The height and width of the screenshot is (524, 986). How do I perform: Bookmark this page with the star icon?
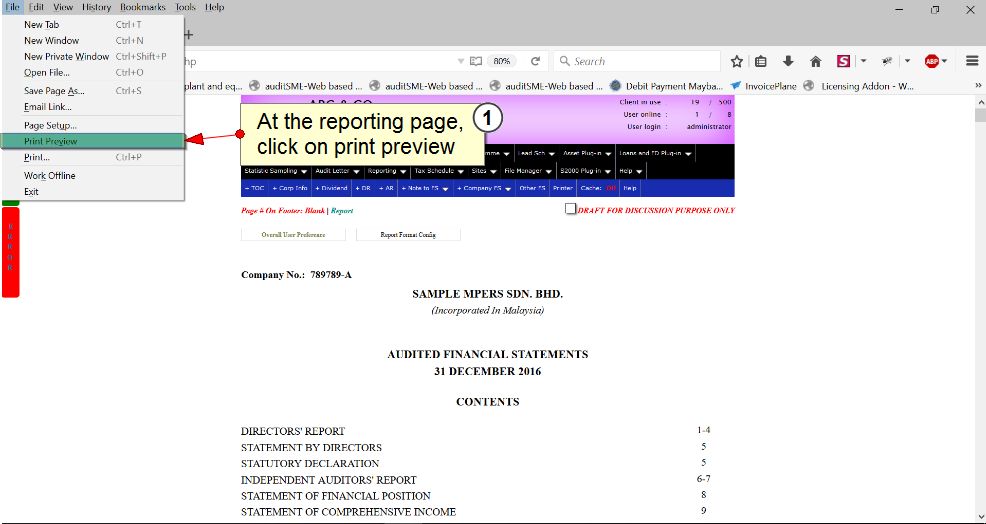737,61
